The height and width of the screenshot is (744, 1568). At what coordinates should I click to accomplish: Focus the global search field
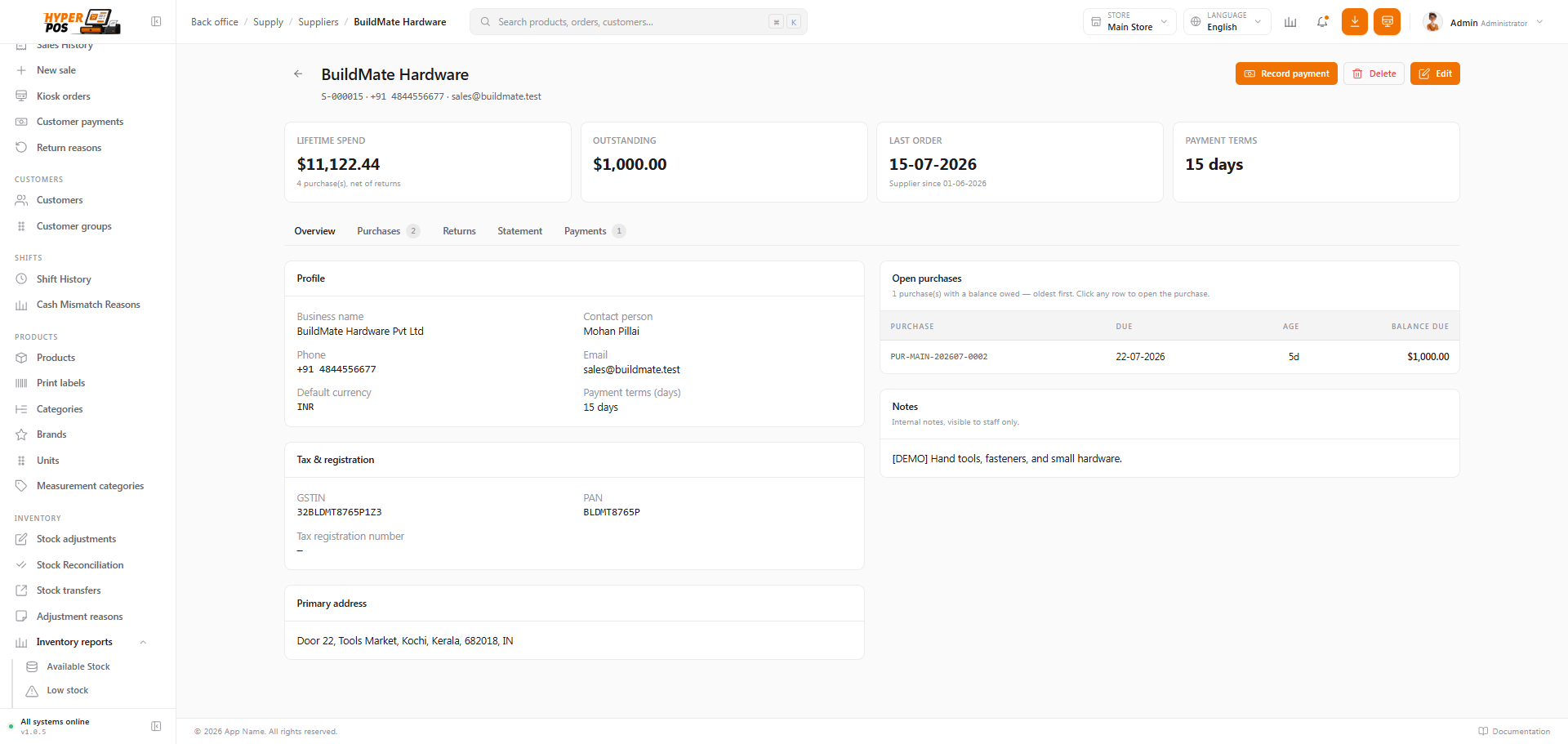pyautogui.click(x=638, y=22)
